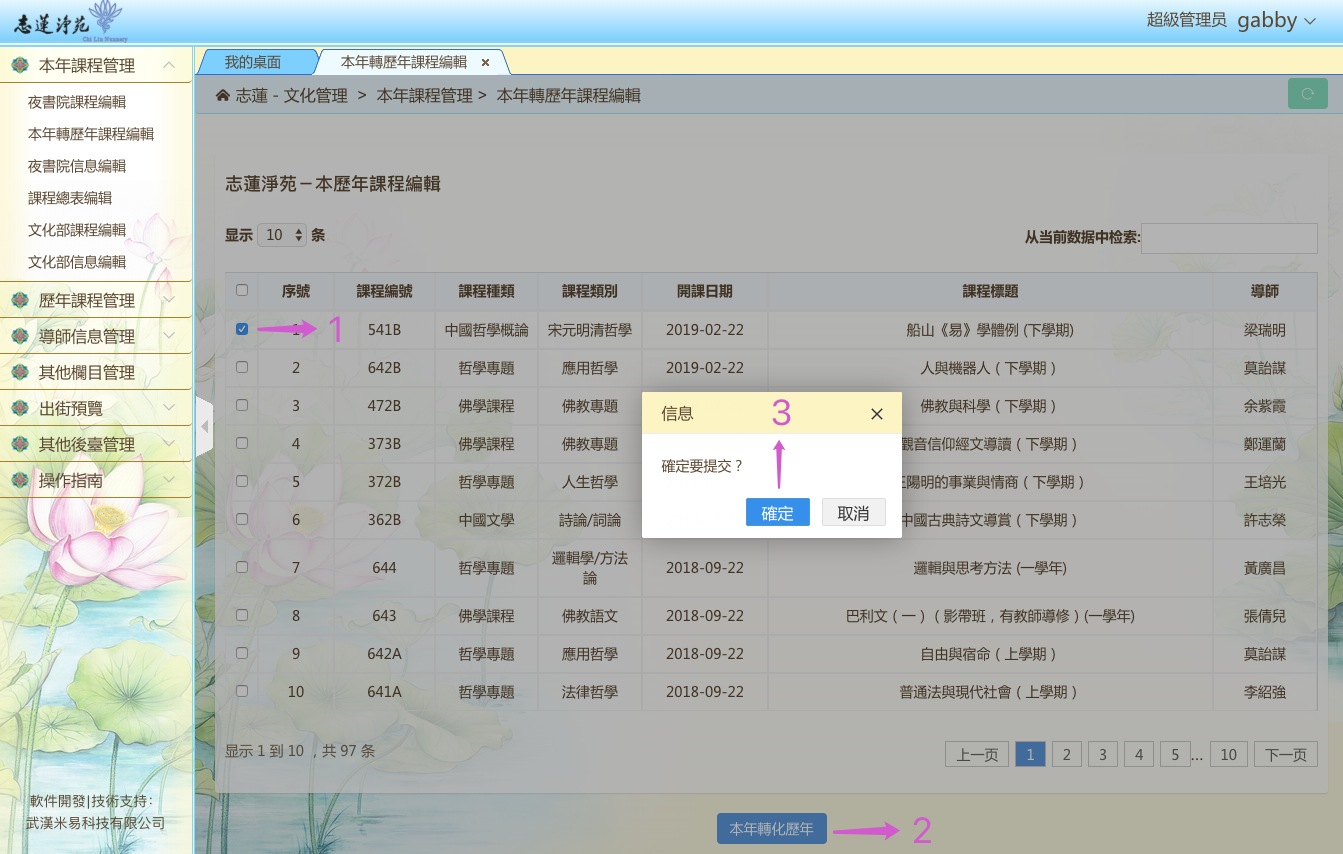Go to page 2 in pagination

click(1066, 754)
